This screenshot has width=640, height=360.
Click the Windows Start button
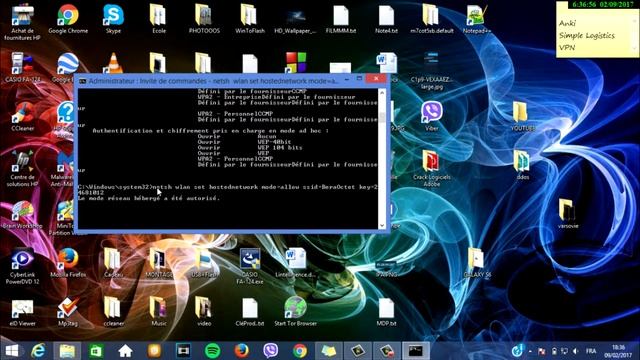(12, 351)
